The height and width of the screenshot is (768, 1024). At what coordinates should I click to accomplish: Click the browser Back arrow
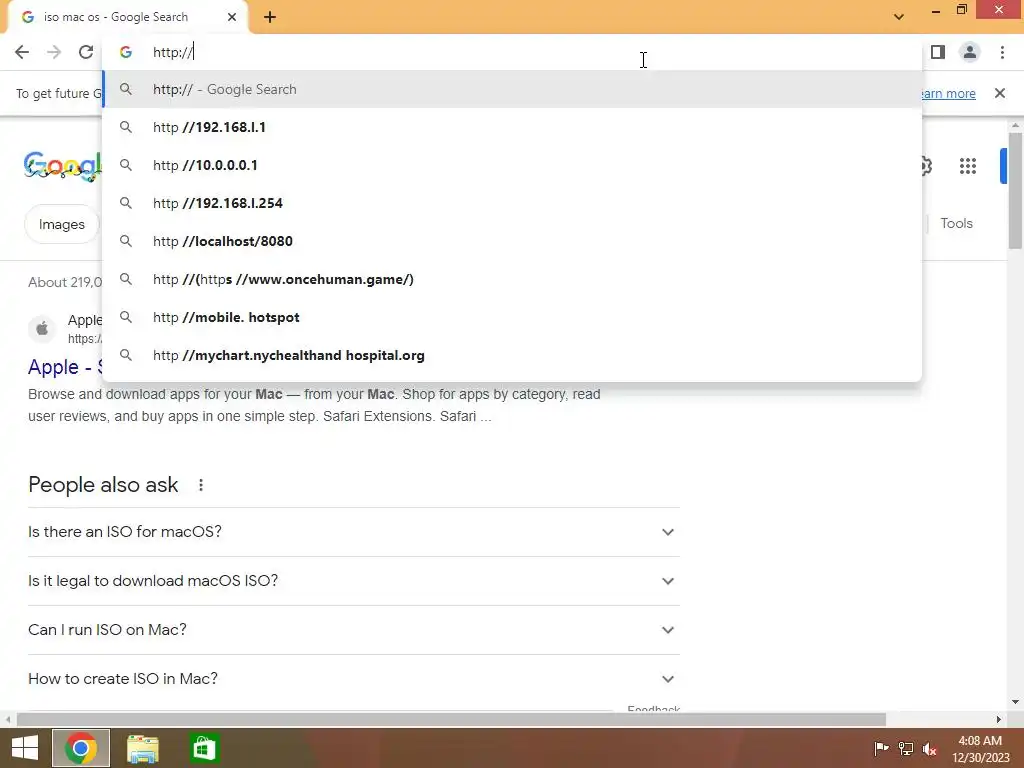22,52
